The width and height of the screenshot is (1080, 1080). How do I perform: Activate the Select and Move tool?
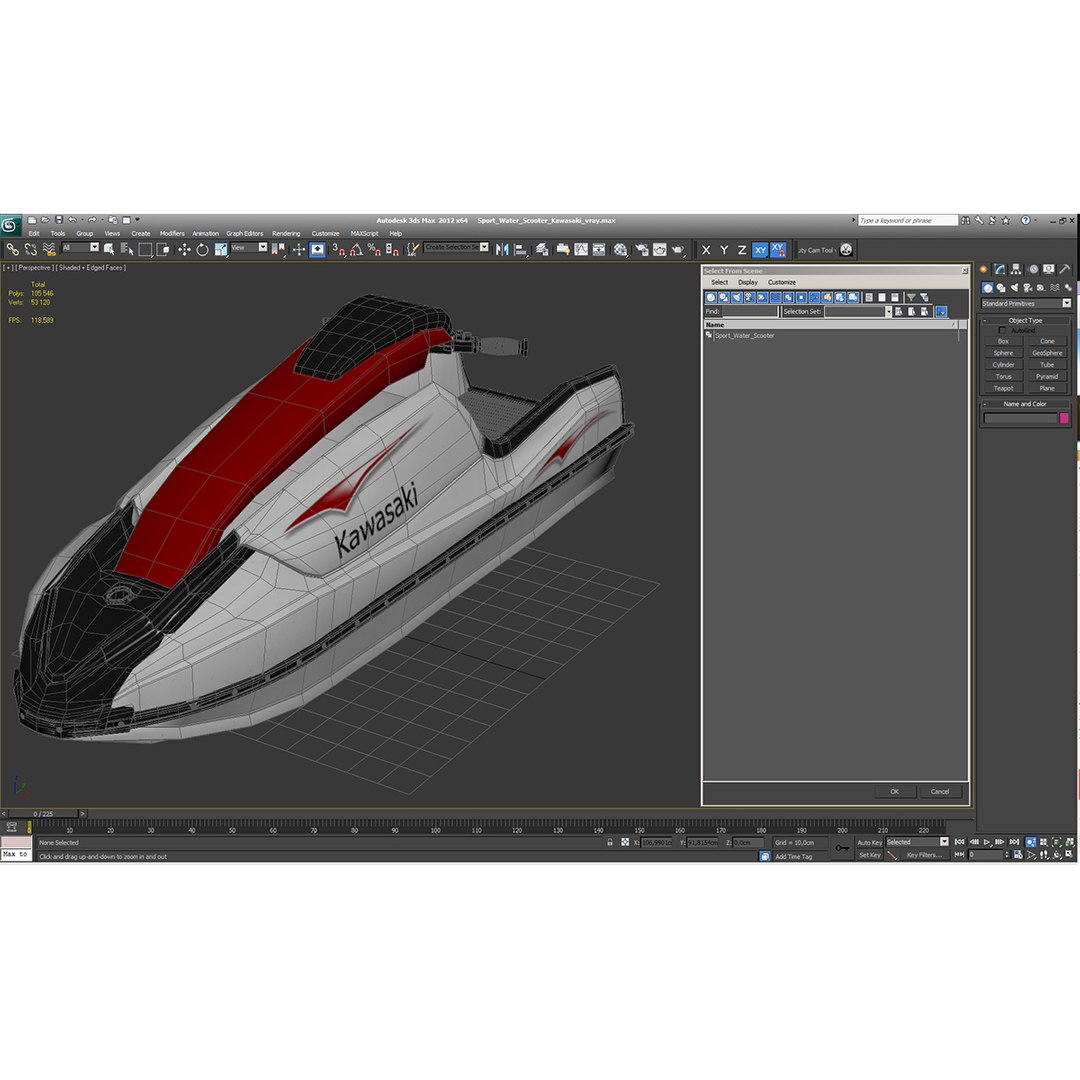click(x=184, y=249)
